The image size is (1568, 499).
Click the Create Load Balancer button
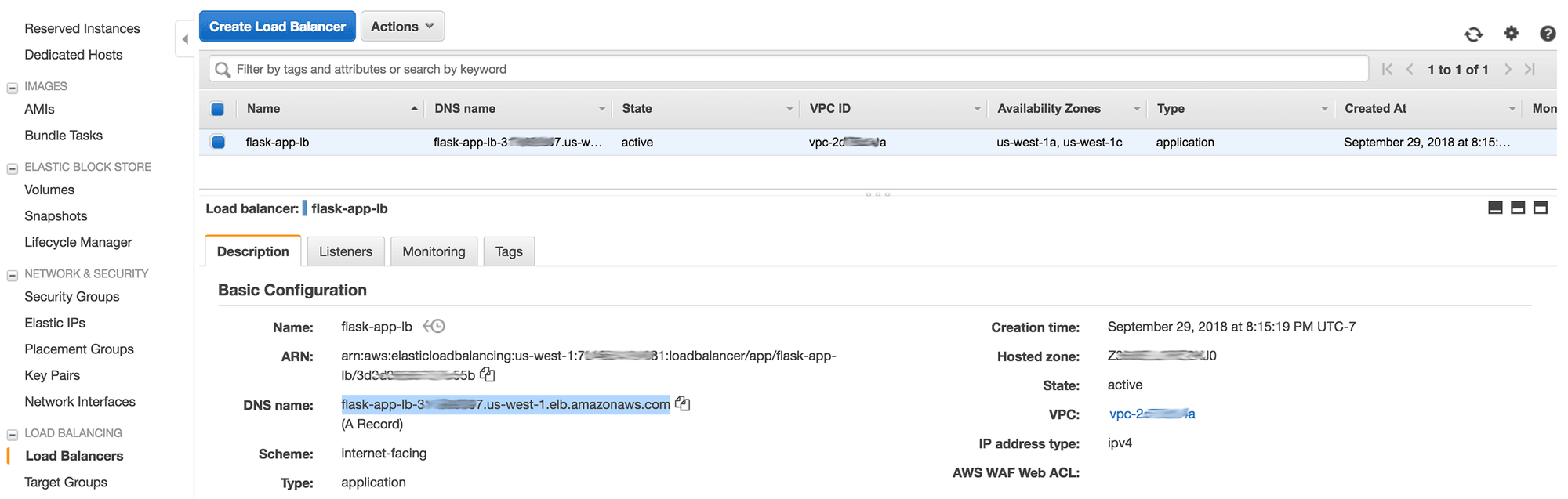pyautogui.click(x=278, y=26)
